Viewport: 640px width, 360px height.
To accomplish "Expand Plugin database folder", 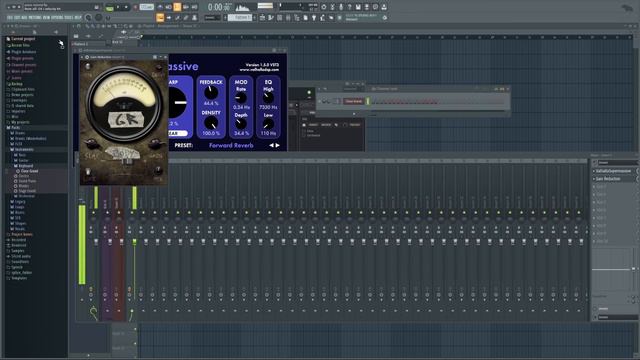I will (24, 52).
